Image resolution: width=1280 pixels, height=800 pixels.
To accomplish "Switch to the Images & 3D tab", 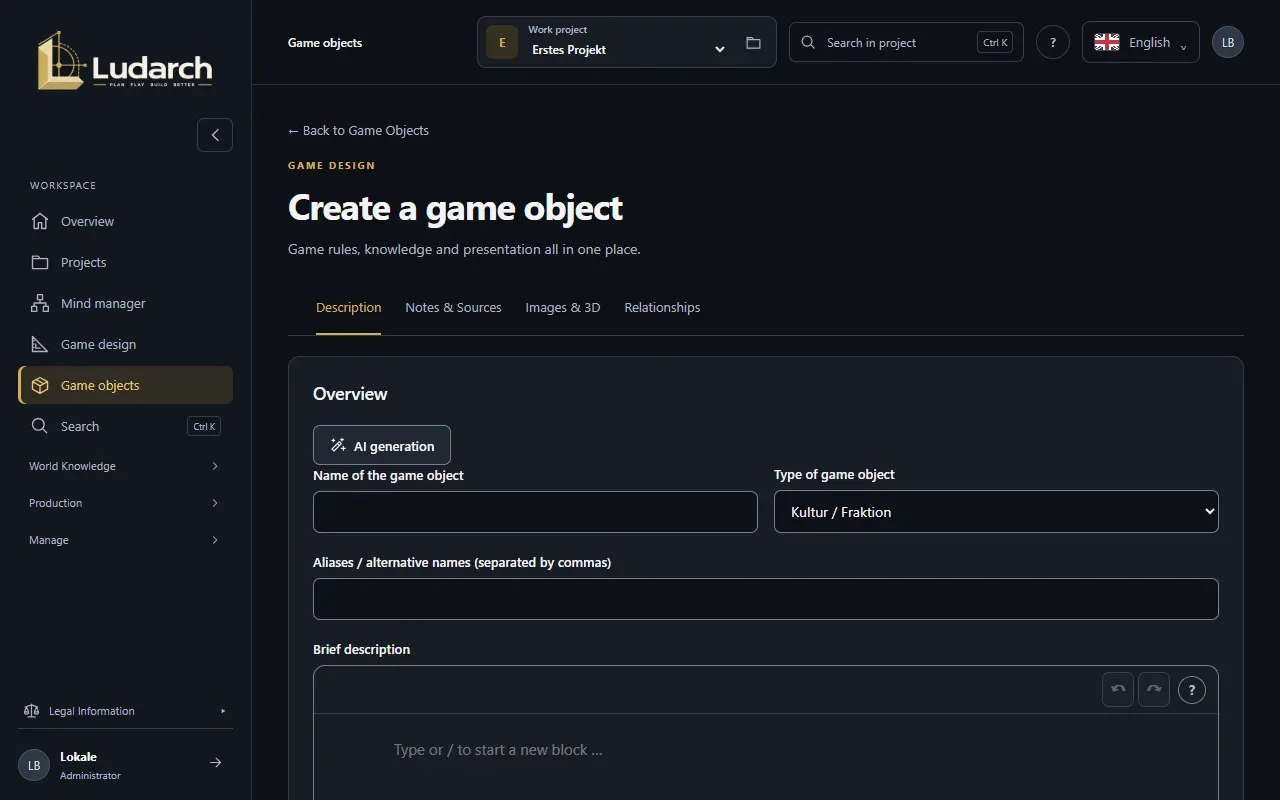I will [x=563, y=308].
